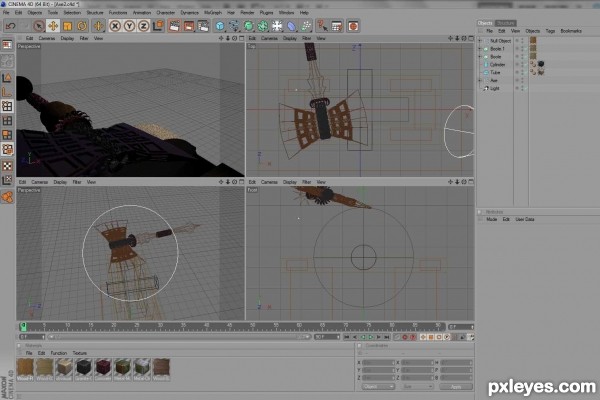The width and height of the screenshot is (600, 400).
Task: Expand the Boole.1 tree item
Action: pos(480,49)
